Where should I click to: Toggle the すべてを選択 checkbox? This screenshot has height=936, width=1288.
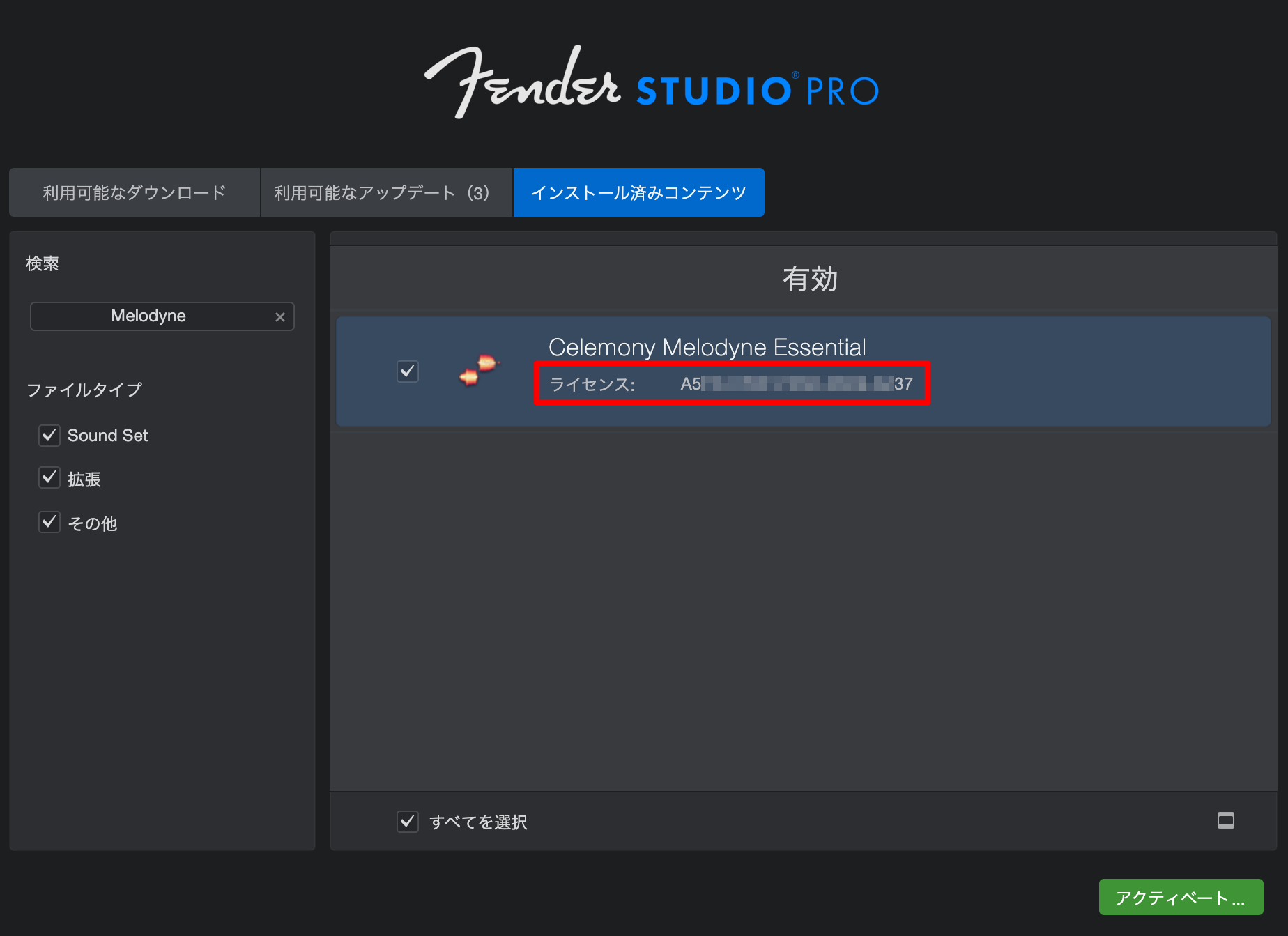(408, 822)
